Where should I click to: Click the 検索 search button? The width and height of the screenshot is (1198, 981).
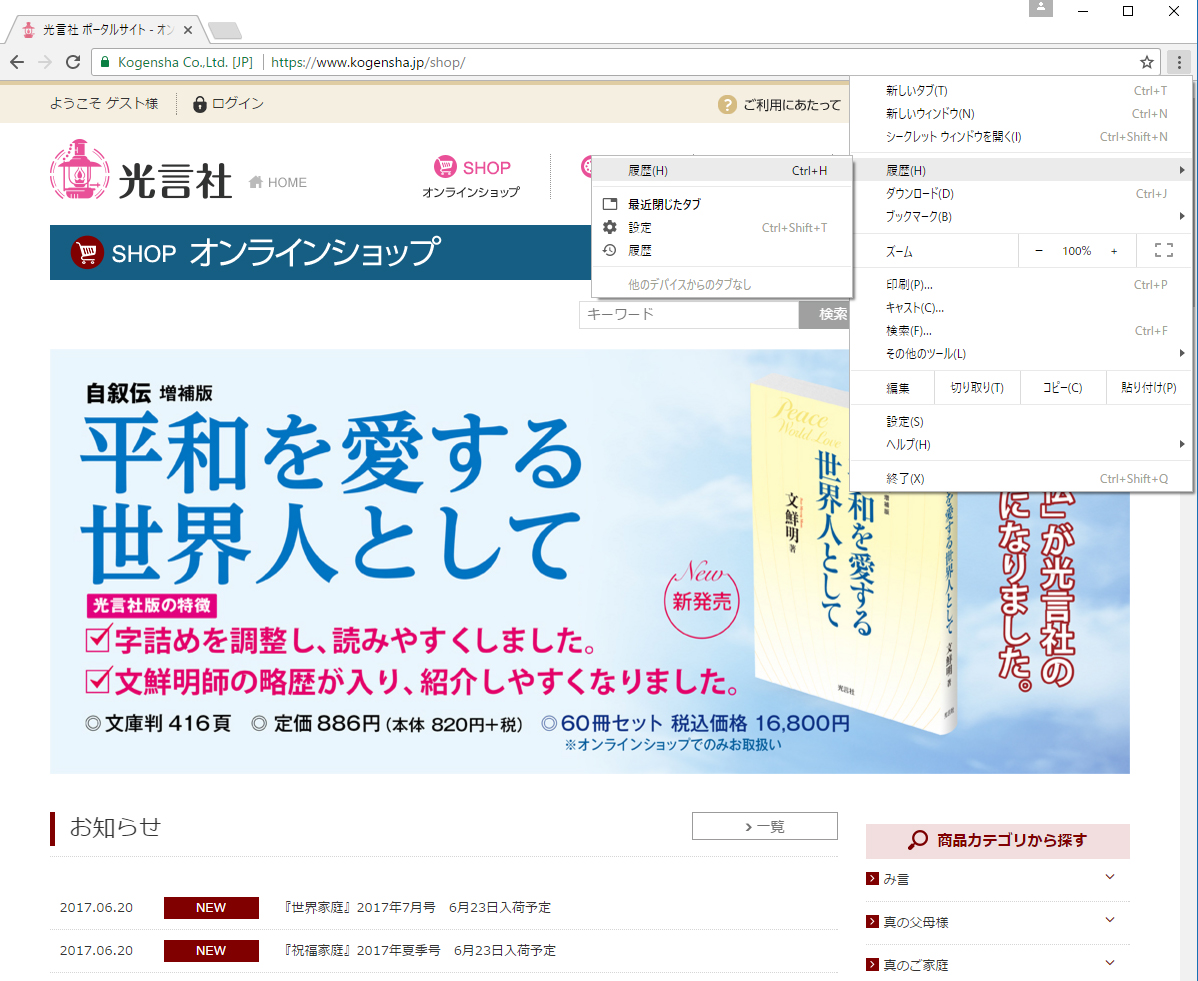pyautogui.click(x=825, y=314)
